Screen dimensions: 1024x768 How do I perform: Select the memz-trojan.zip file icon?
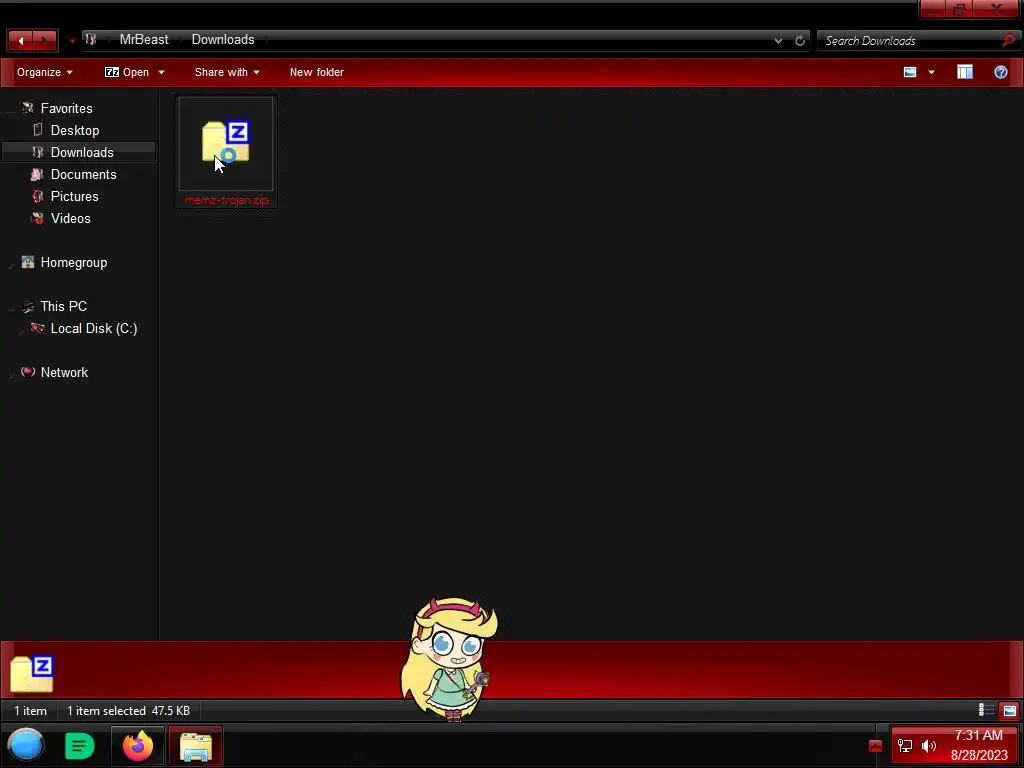226,142
